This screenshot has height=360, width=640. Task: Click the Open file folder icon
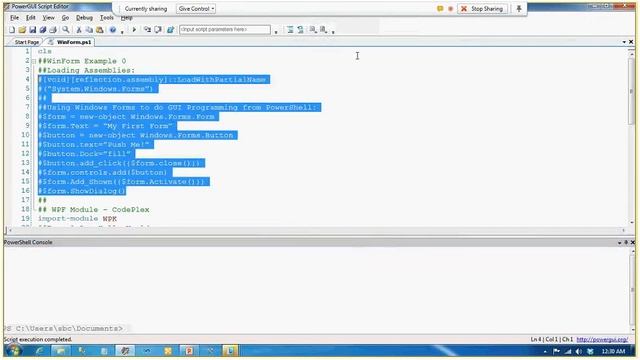click(22, 30)
